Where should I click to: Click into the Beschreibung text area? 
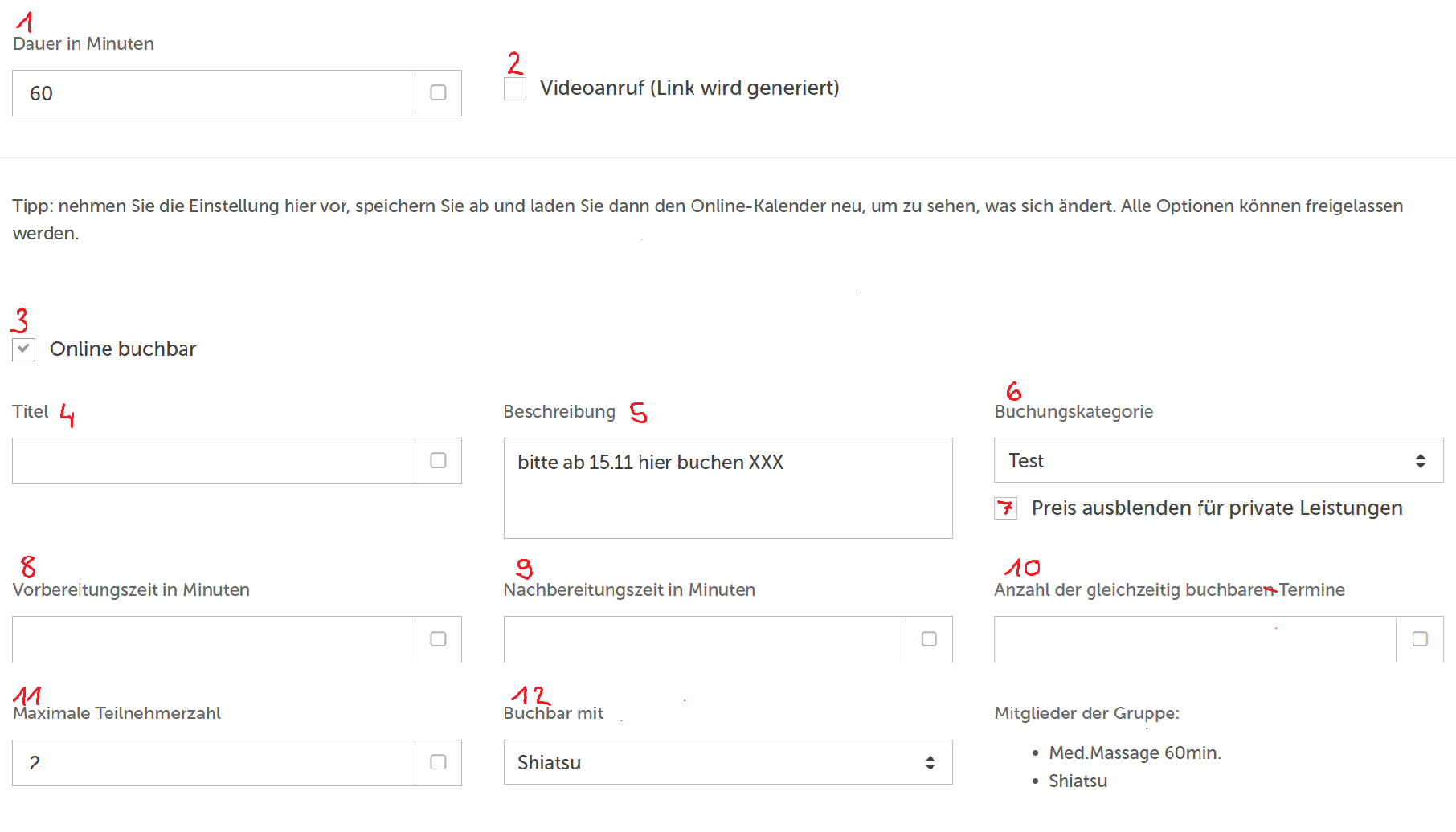click(x=727, y=487)
